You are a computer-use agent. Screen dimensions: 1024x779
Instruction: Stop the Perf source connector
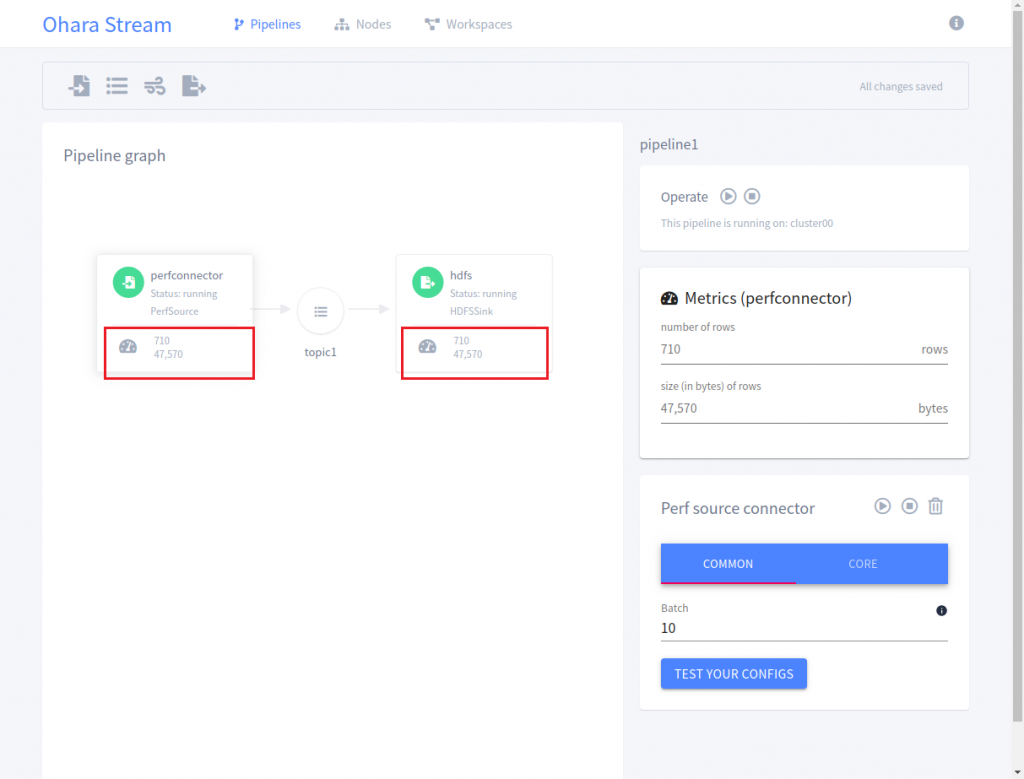(909, 506)
